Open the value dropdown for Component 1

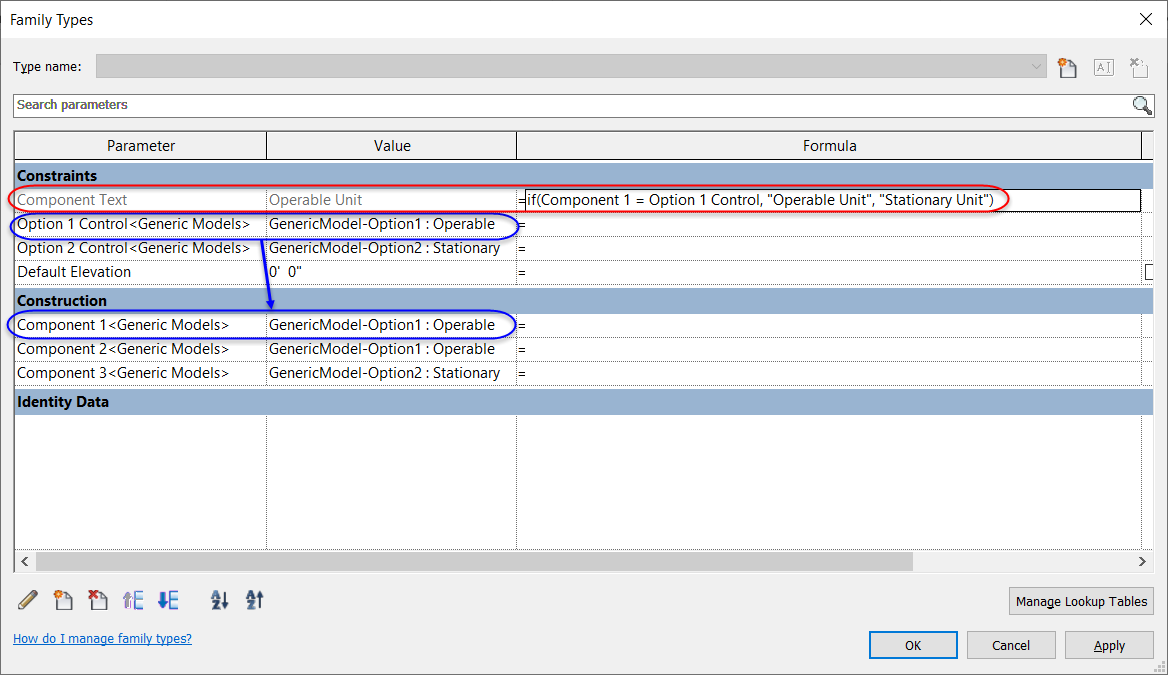pyautogui.click(x=504, y=324)
